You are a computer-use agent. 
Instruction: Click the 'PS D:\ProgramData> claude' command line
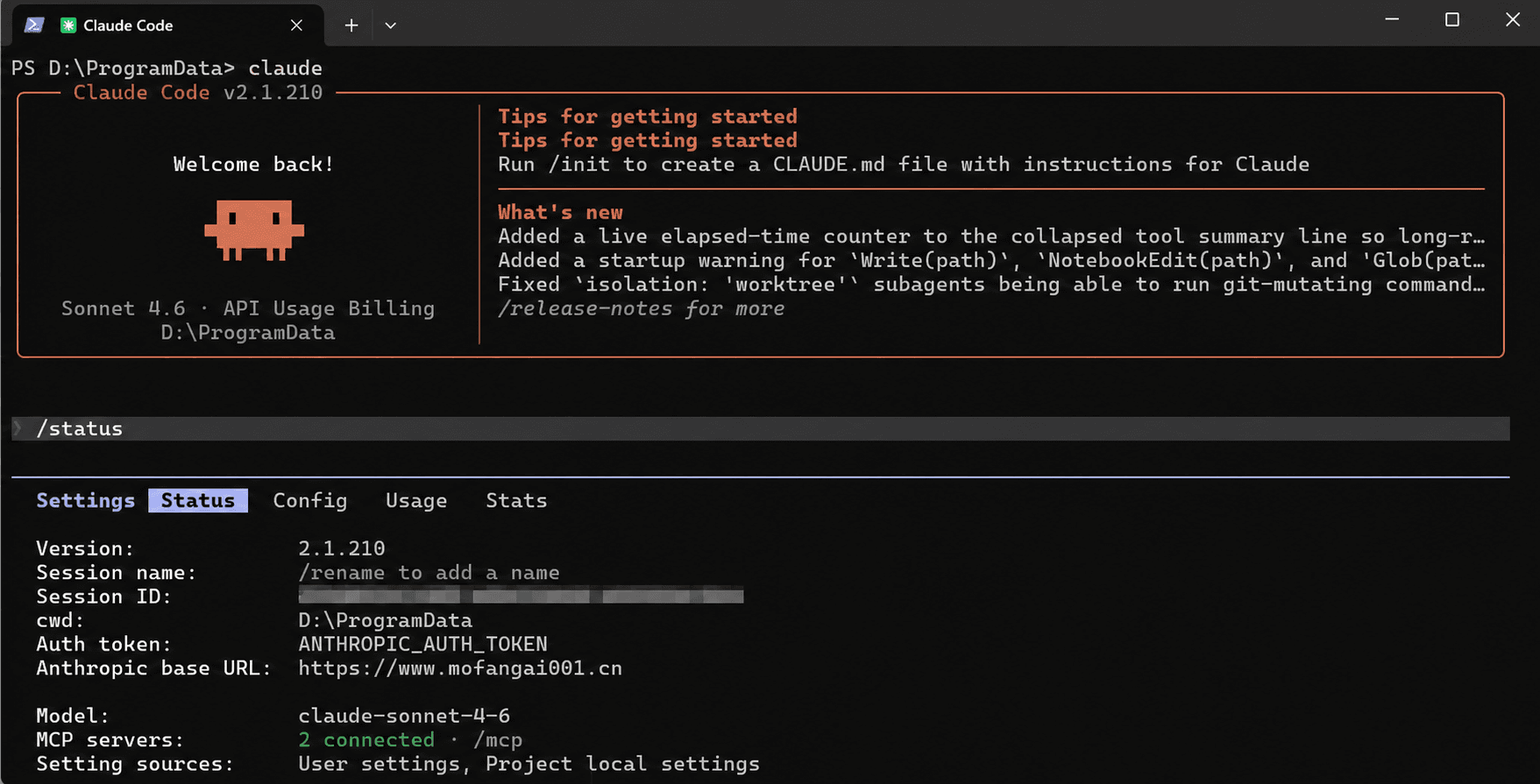pyautogui.click(x=167, y=68)
